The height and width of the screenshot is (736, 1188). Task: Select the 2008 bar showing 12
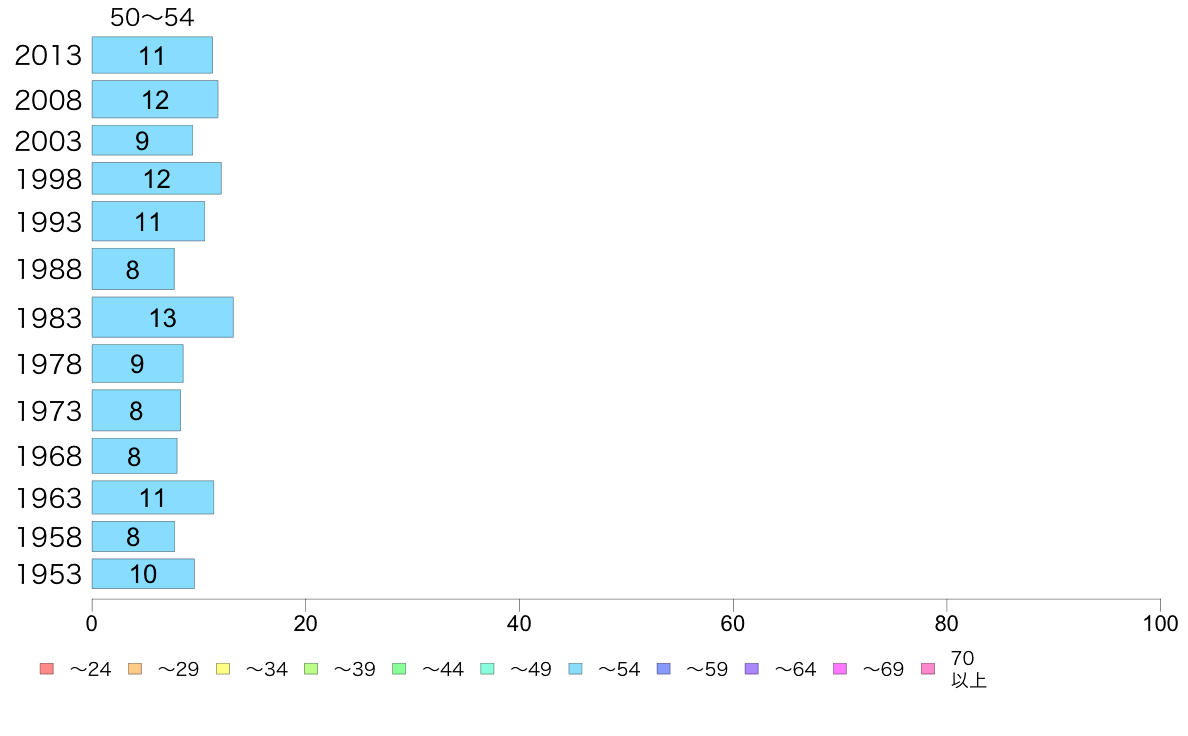155,99
